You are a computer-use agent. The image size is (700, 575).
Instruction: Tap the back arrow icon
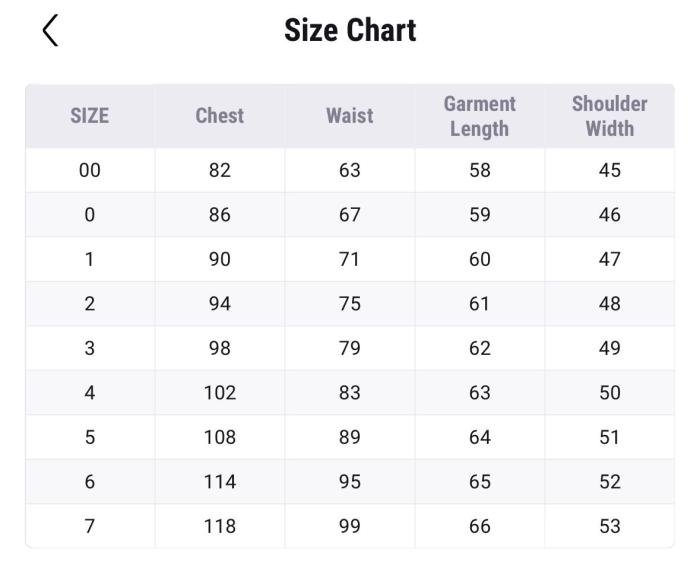click(51, 30)
